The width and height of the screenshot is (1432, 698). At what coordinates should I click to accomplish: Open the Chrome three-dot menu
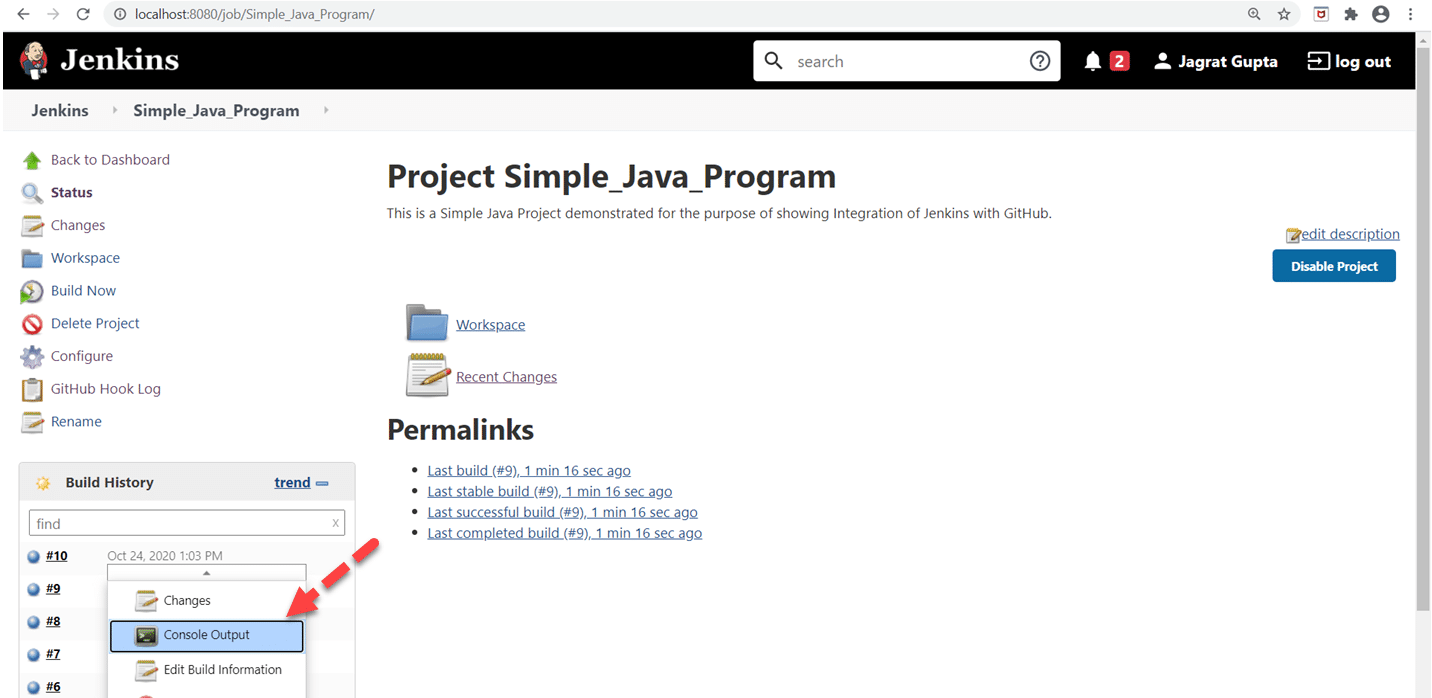pyautogui.click(x=1411, y=14)
